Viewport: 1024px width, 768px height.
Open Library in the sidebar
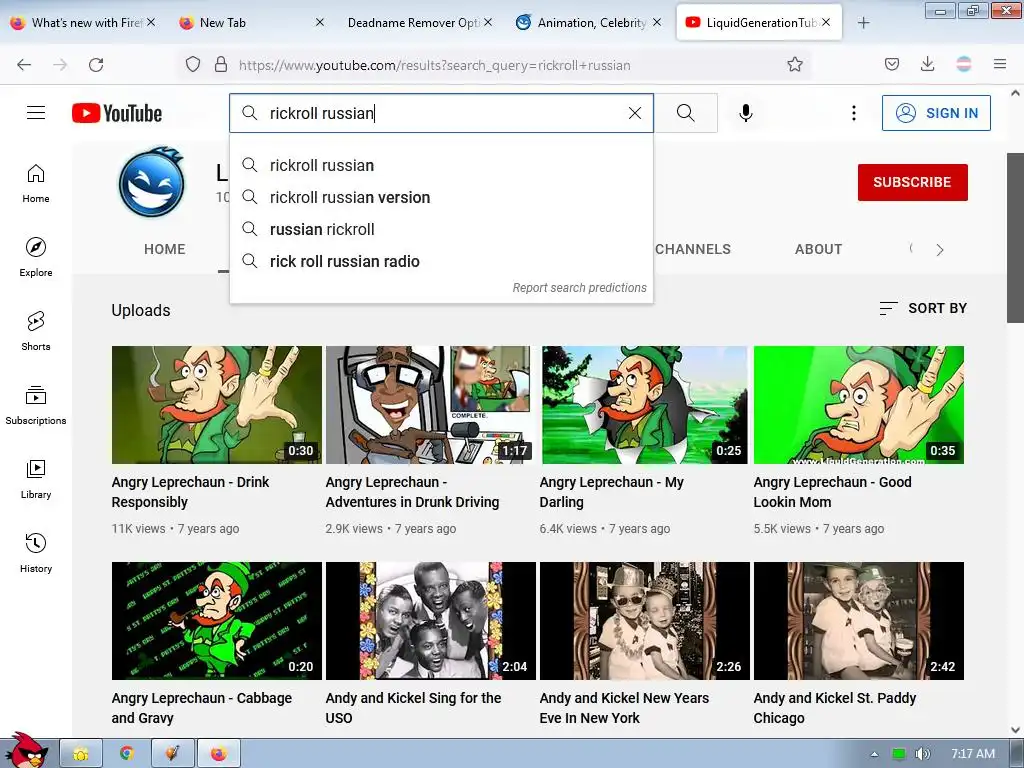click(36, 479)
